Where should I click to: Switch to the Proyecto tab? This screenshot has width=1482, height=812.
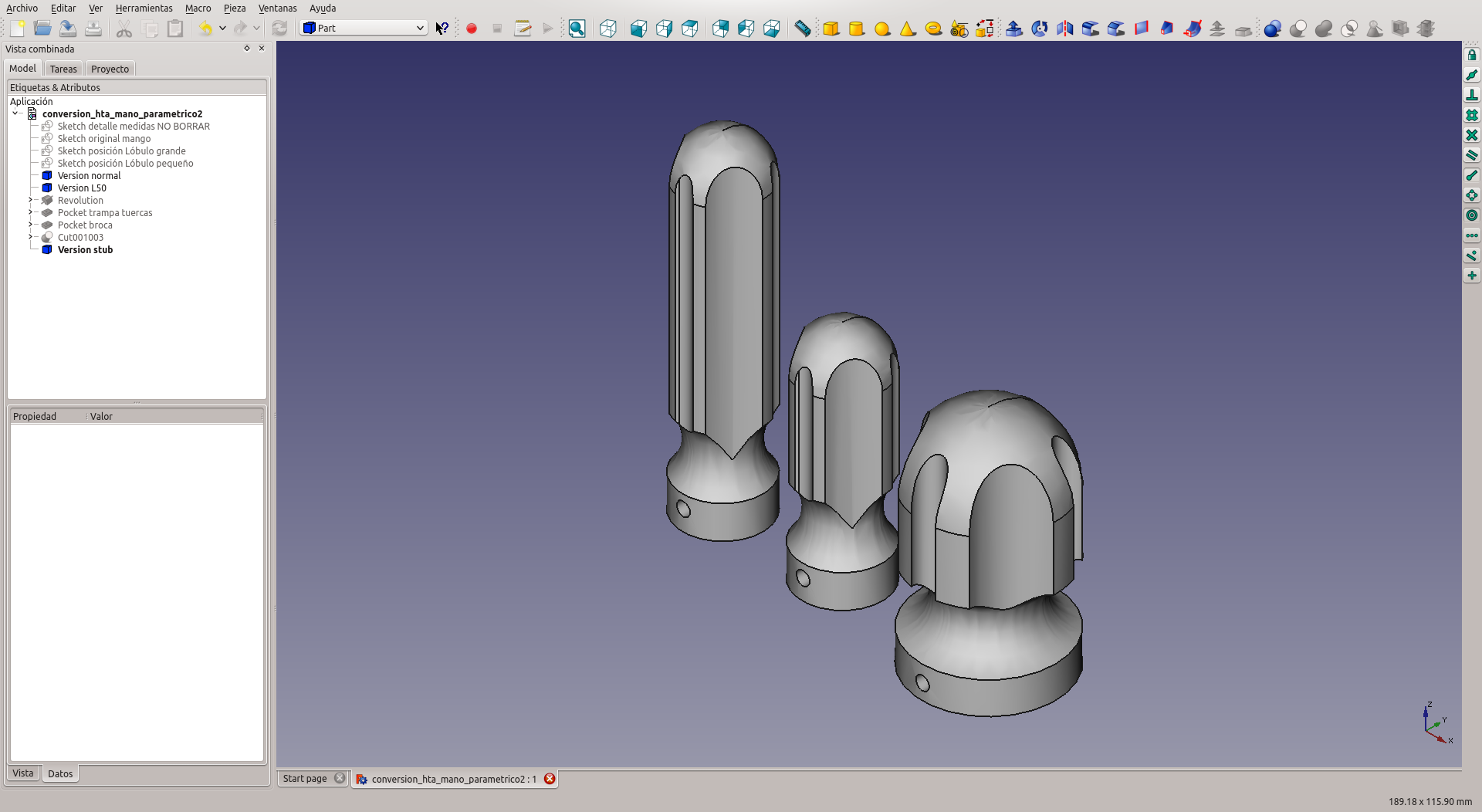coord(110,69)
